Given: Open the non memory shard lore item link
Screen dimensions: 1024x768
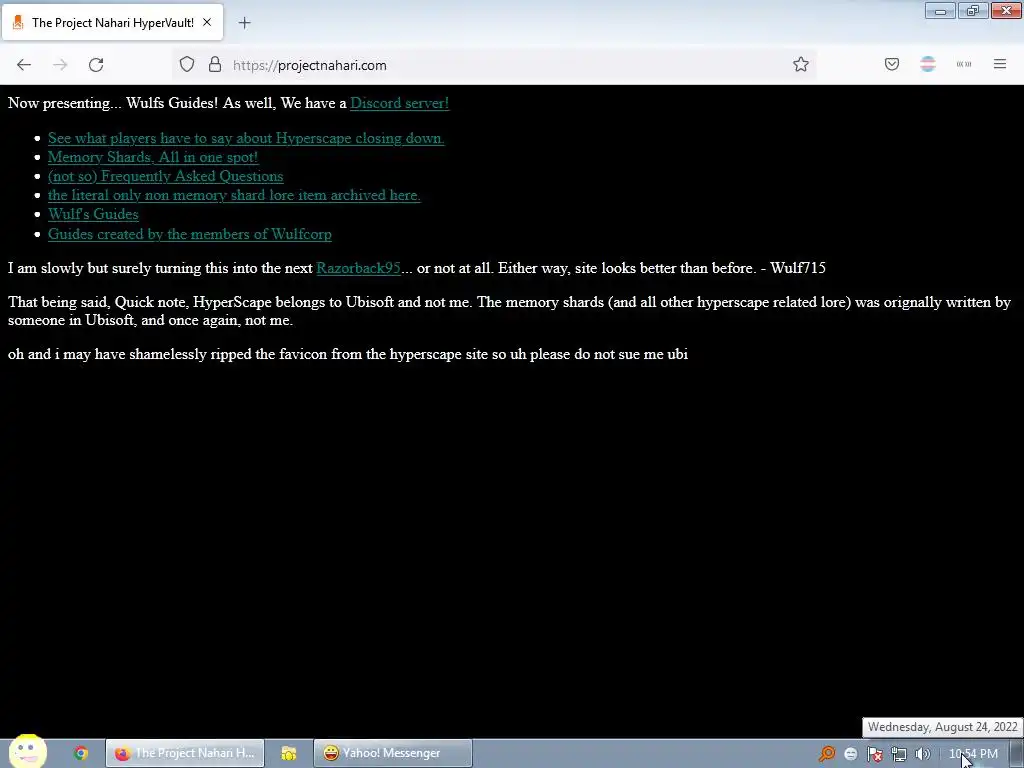Looking at the screenshot, I should (234, 195).
